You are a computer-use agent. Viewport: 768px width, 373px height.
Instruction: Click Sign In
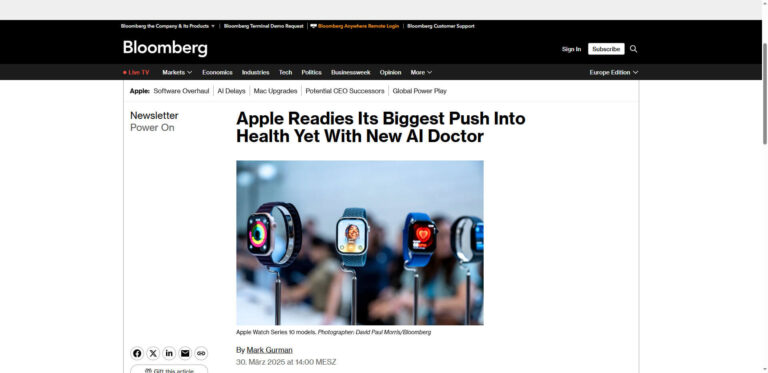click(x=571, y=49)
